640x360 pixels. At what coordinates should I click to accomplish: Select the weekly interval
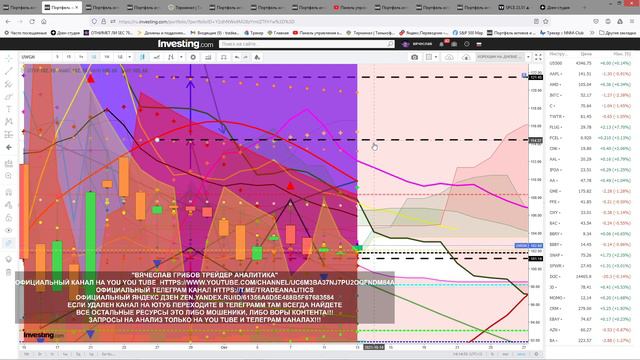[107, 57]
